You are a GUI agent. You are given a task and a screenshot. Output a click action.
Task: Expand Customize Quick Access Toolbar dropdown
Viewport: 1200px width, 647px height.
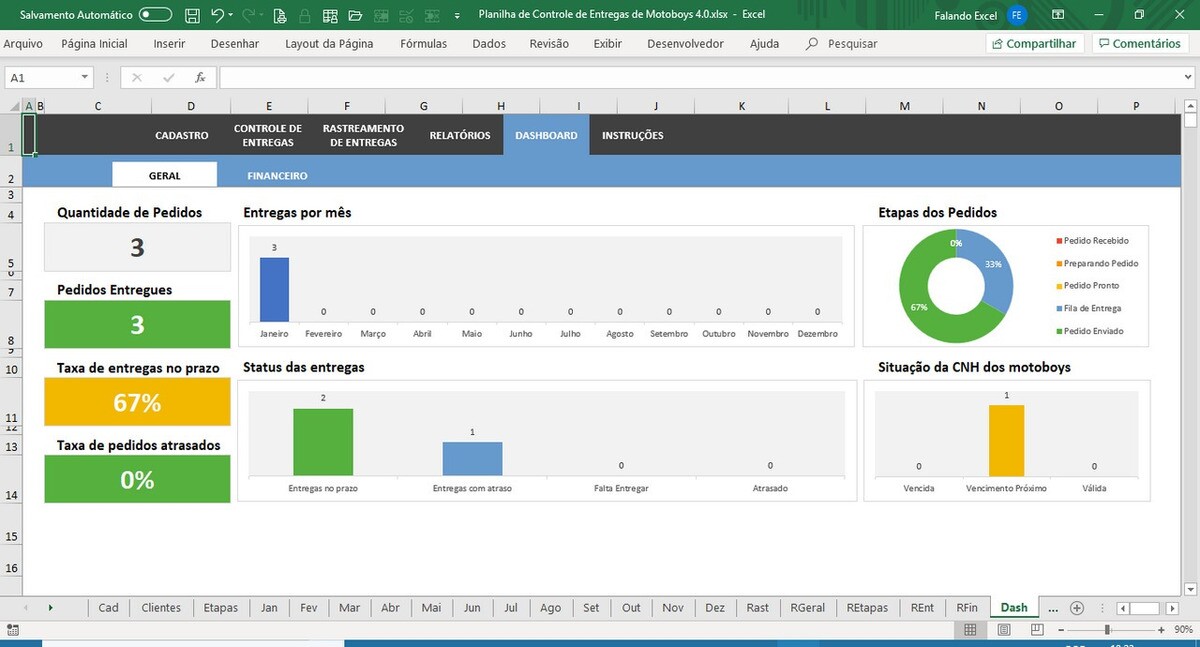pyautogui.click(x=457, y=15)
